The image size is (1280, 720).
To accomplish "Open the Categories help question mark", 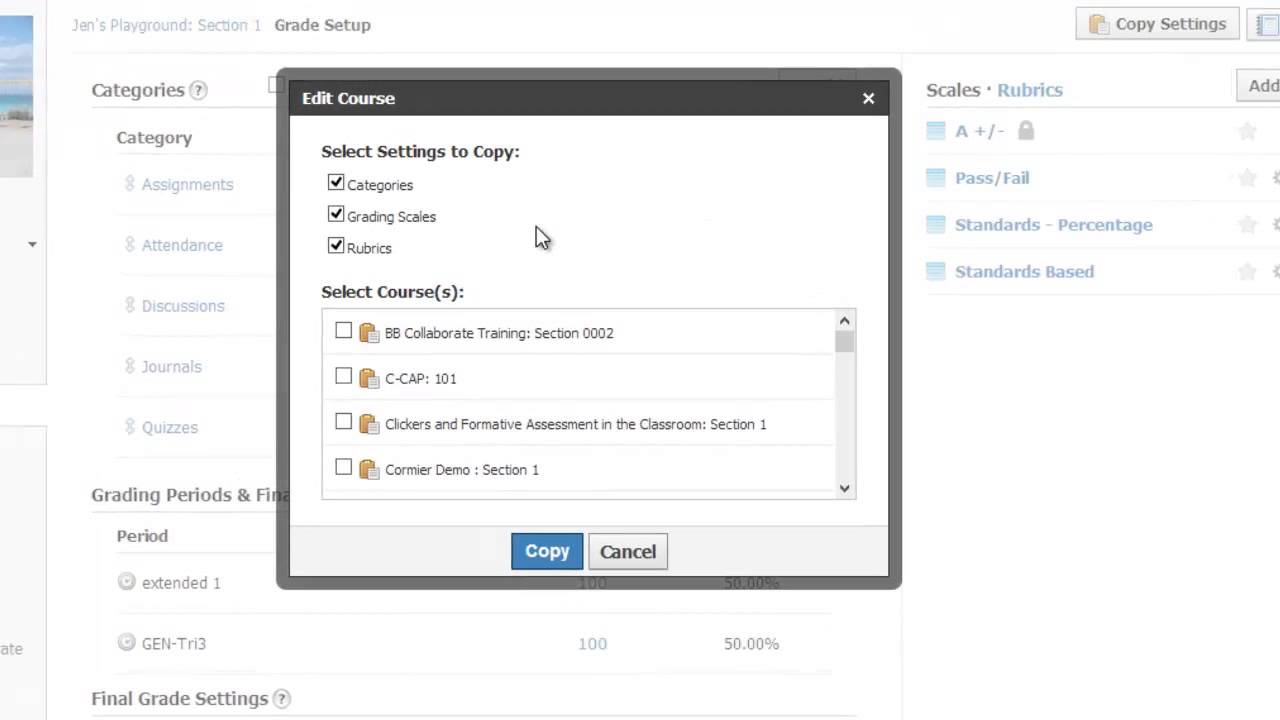I will coord(199,90).
